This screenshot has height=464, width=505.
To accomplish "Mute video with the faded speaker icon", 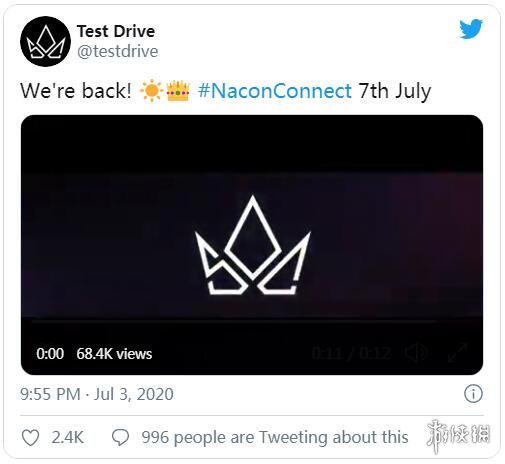I will pos(416,353).
